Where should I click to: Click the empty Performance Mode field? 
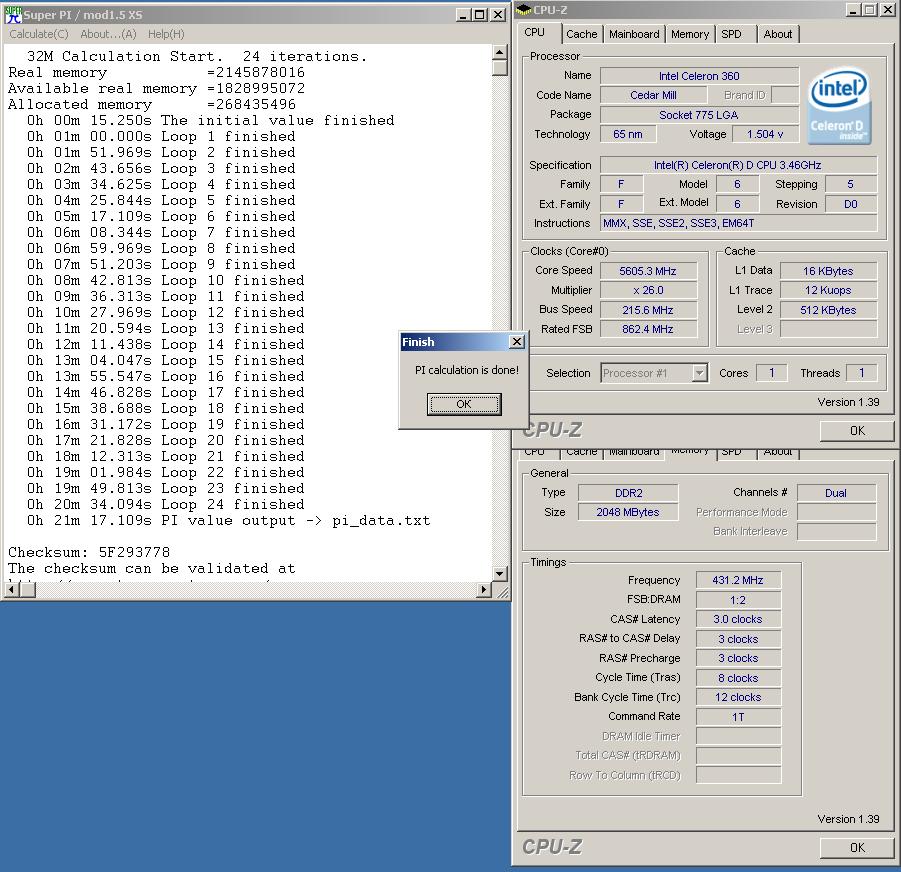pos(836,512)
